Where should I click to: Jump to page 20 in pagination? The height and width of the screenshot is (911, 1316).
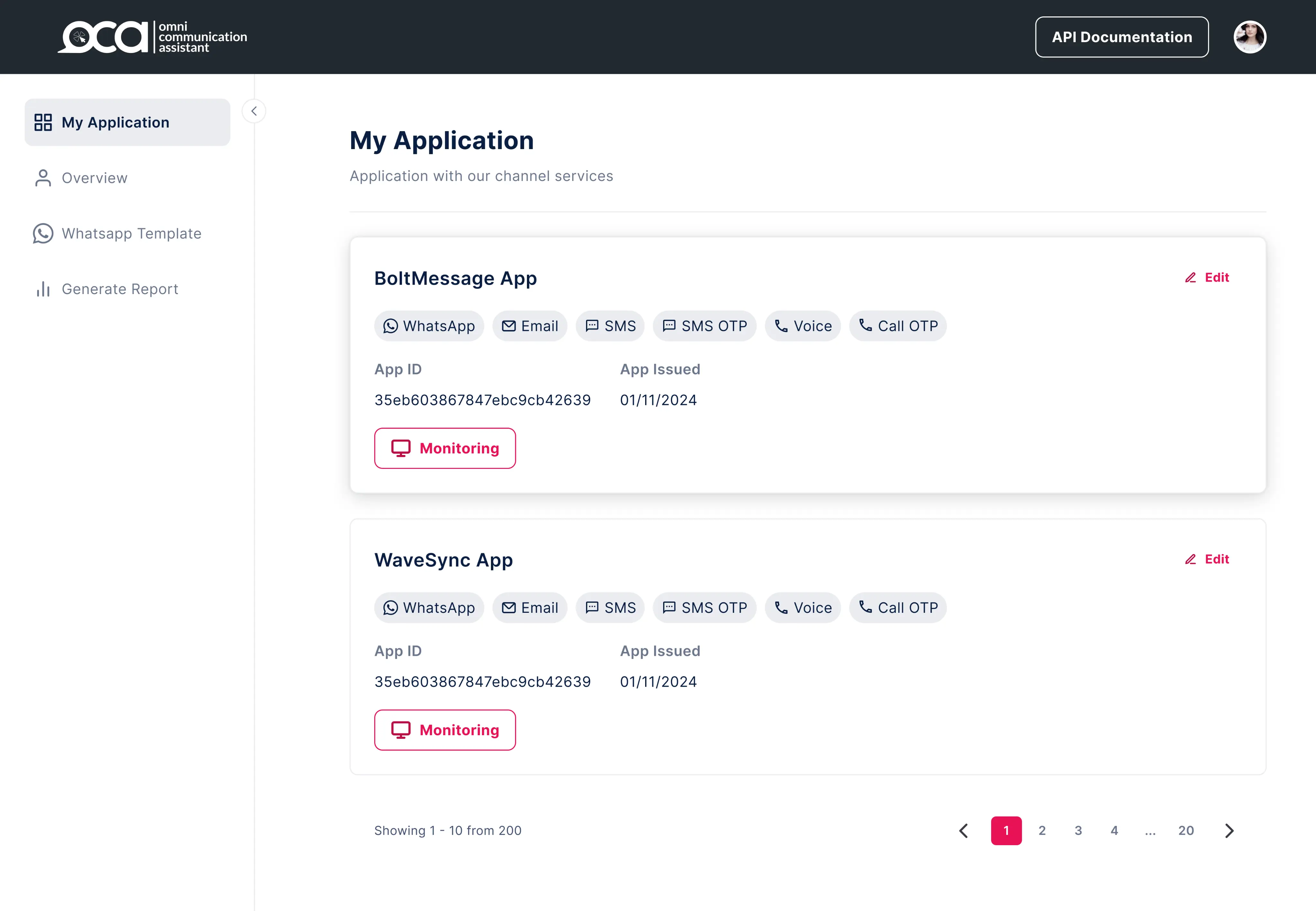click(x=1186, y=831)
